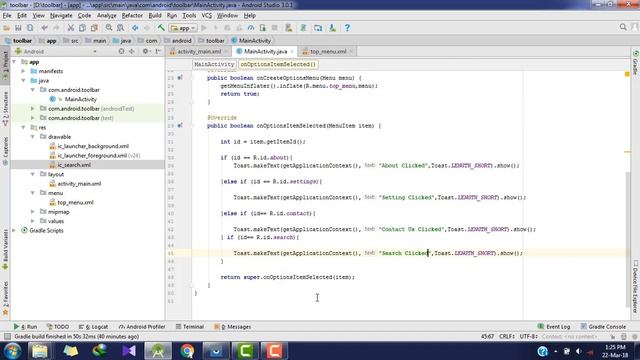Open the app run configuration dropdown
The image size is (640, 360).
(183, 28)
